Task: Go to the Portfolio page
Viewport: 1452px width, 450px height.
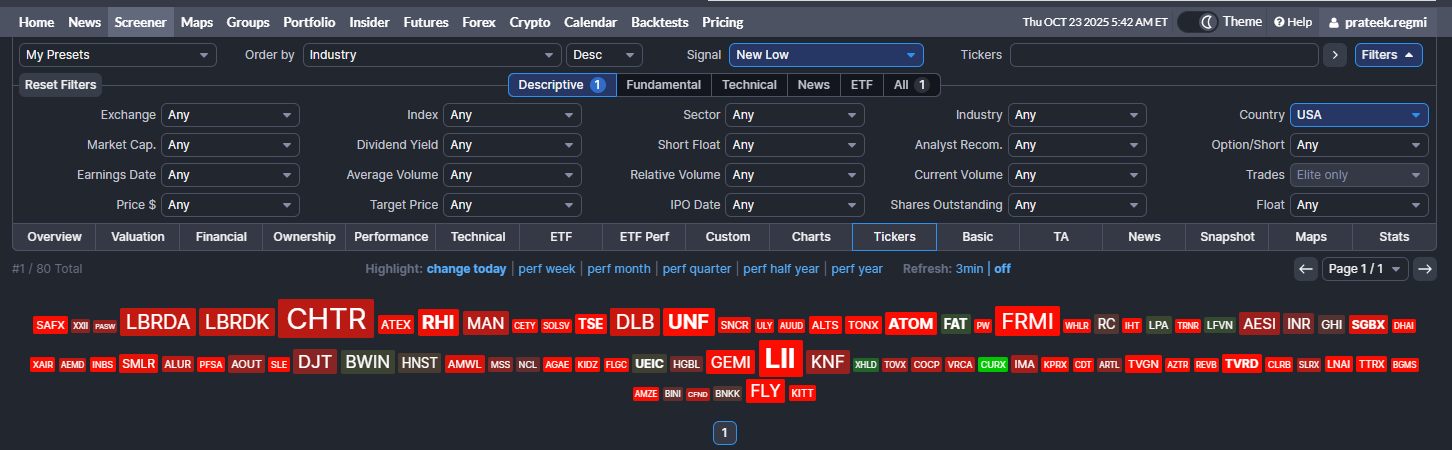Action: click(309, 22)
